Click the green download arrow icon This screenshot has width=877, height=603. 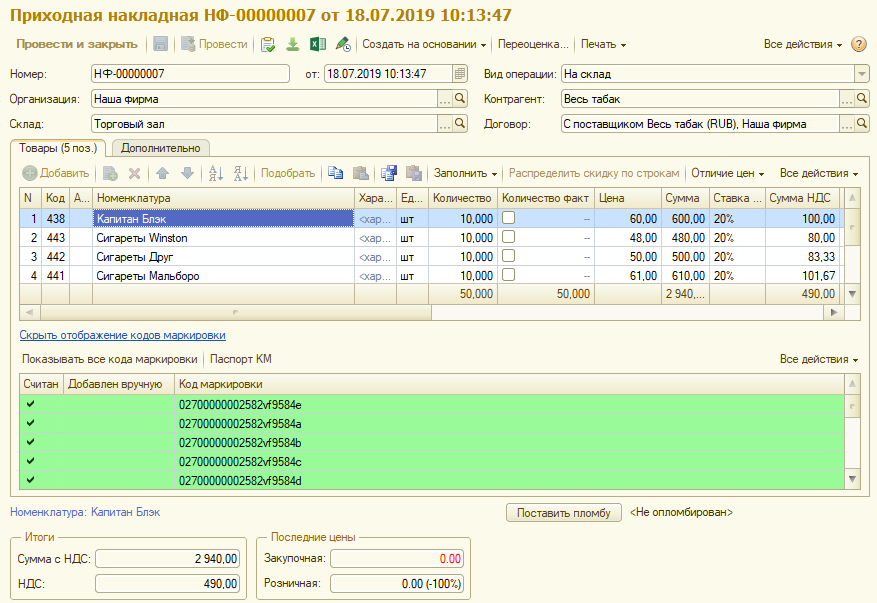293,44
